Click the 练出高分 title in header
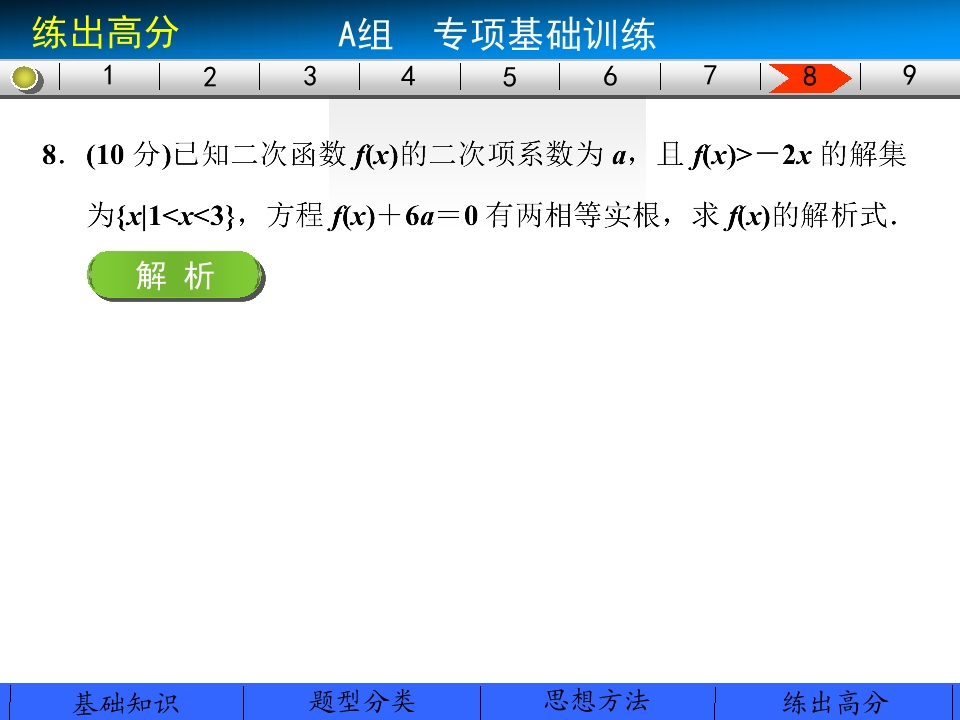 click(x=105, y=32)
